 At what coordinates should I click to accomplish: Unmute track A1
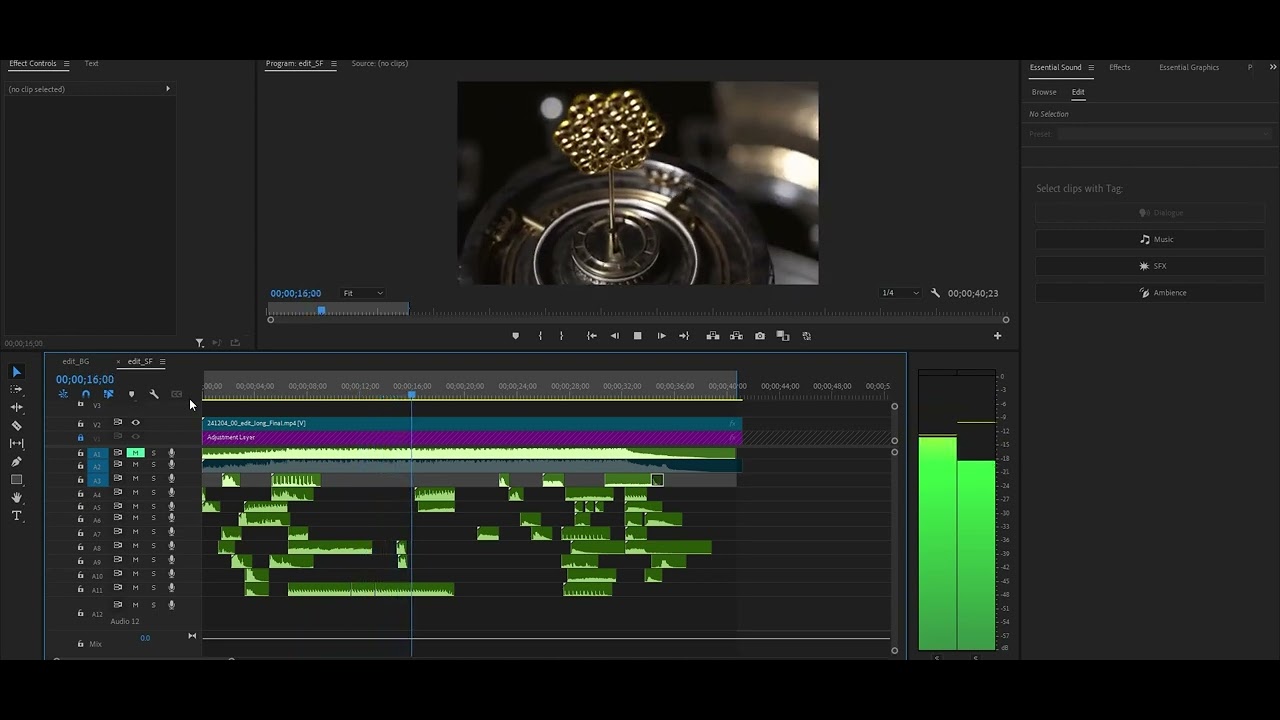pyautogui.click(x=135, y=453)
